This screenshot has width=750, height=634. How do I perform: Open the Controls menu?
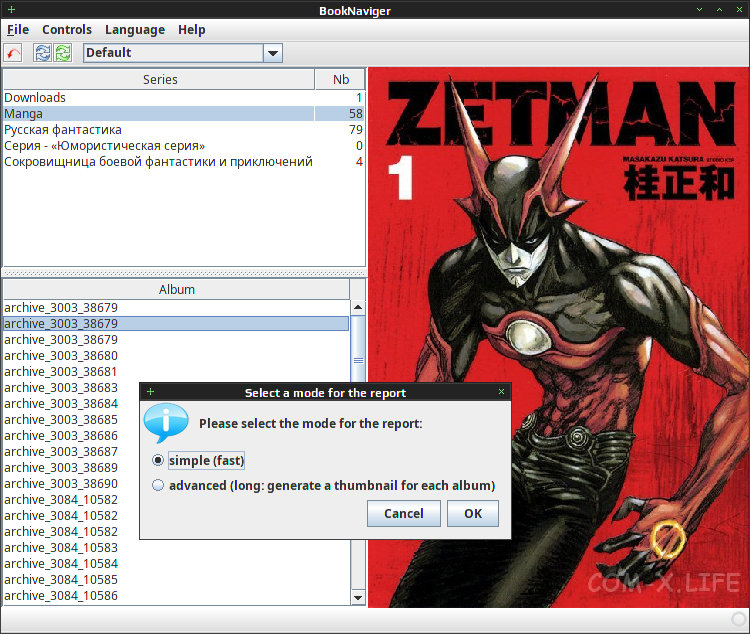point(67,30)
